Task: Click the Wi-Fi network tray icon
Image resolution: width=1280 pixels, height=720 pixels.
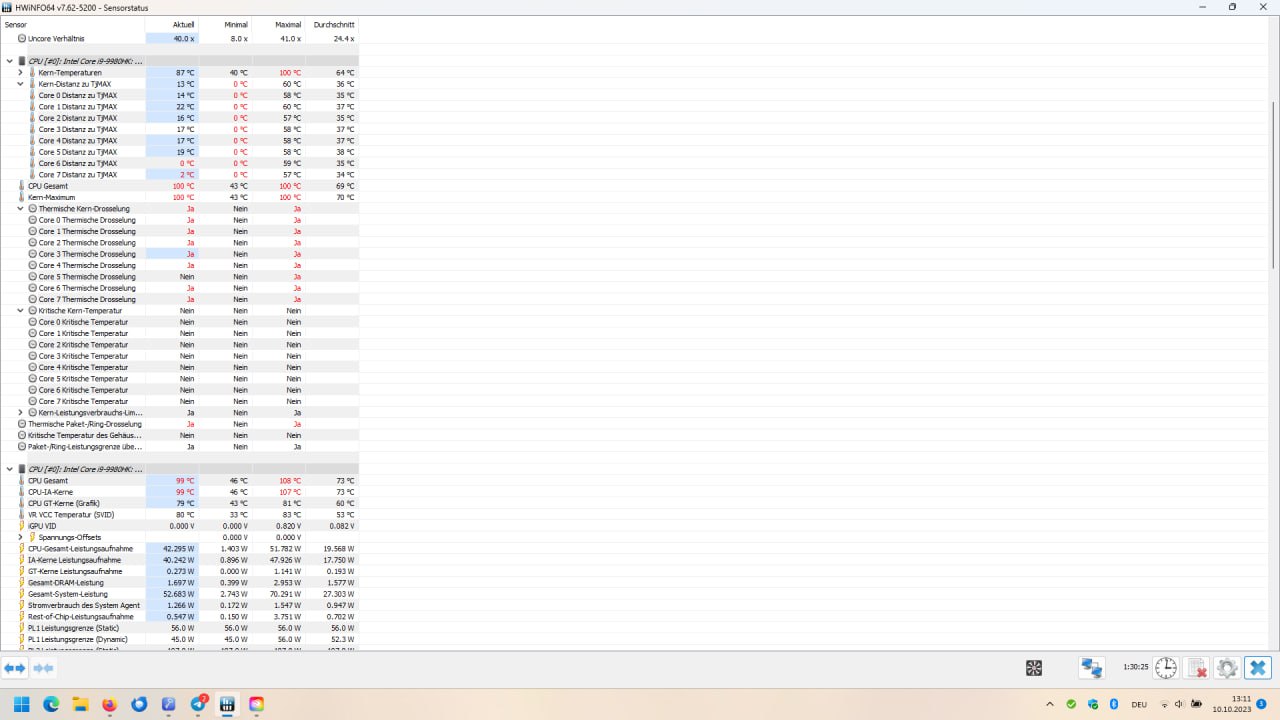Action: click(x=1164, y=704)
